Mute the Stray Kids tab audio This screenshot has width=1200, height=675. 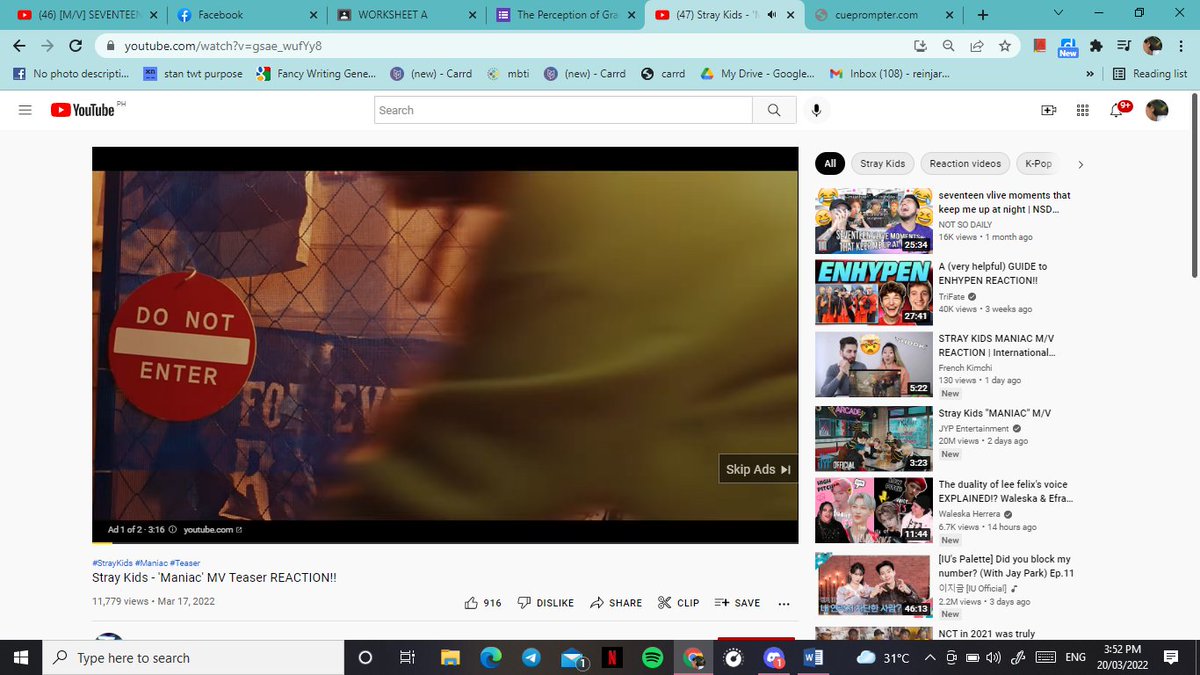tap(771, 15)
